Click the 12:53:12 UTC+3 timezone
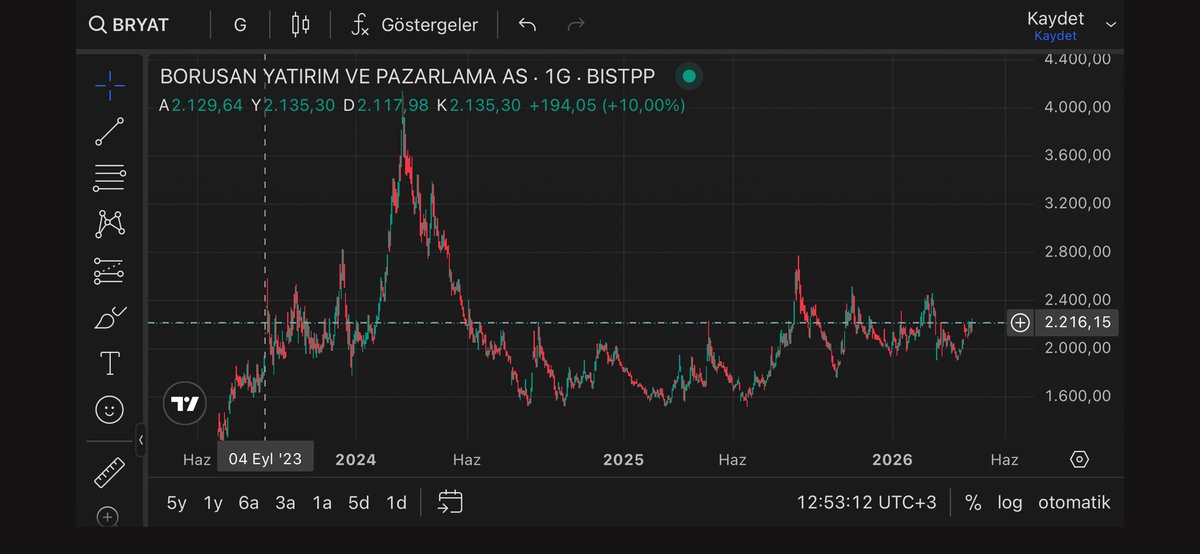Screen dimensions: 1200x554 click(x=867, y=503)
